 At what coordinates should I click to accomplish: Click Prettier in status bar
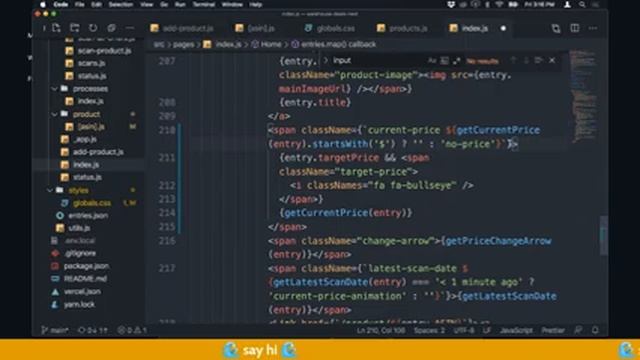click(x=553, y=330)
